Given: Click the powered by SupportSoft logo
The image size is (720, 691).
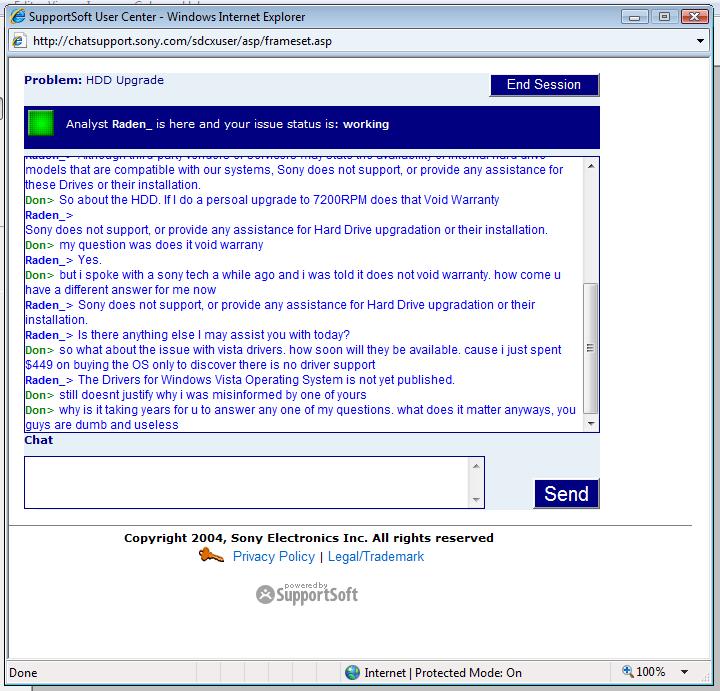Looking at the screenshot, I should (307, 593).
